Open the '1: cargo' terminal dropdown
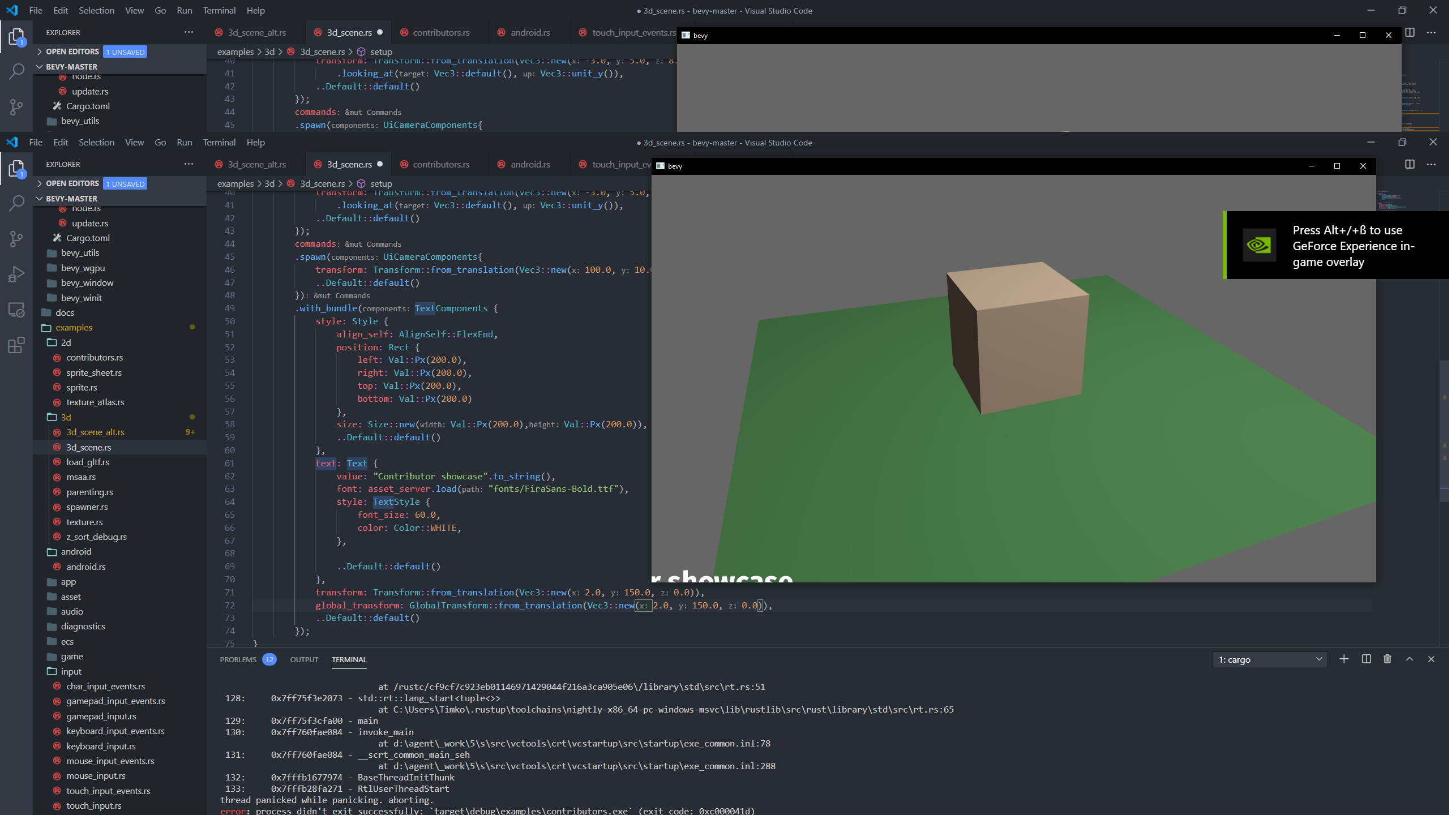The height and width of the screenshot is (815, 1456). click(1270, 659)
